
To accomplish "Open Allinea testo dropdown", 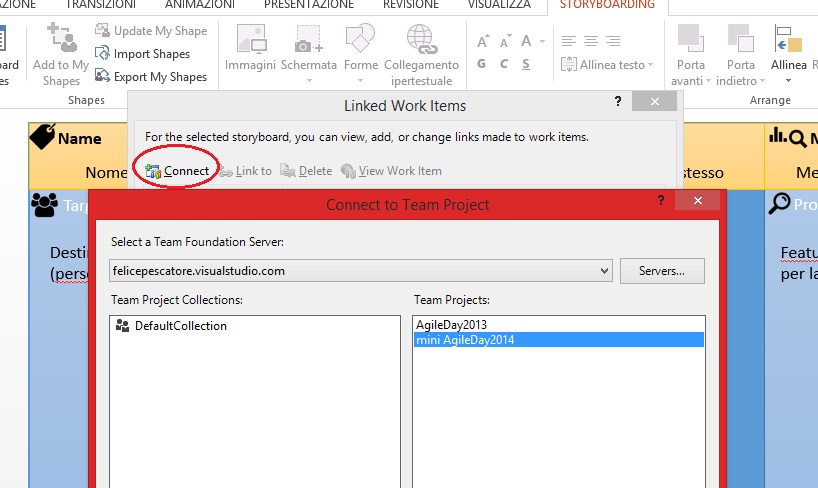I will [607, 65].
